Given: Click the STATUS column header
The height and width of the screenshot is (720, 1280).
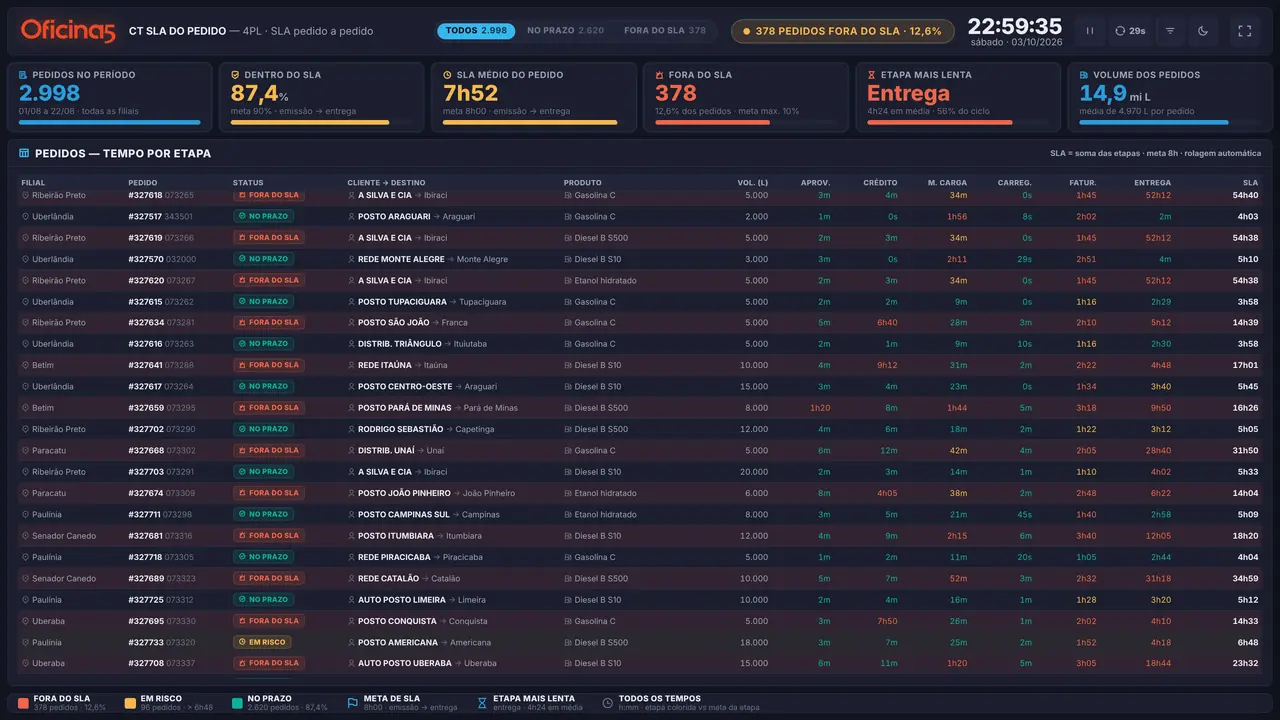Looking at the screenshot, I should (x=248, y=183).
